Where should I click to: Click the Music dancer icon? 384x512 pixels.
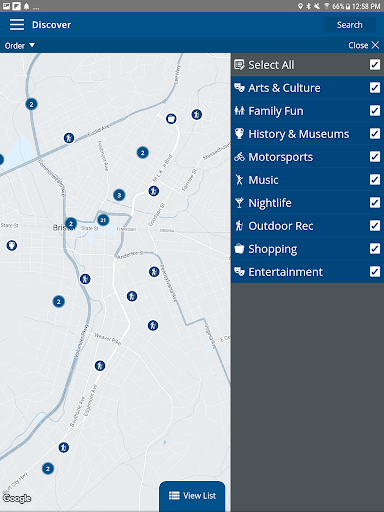239,180
